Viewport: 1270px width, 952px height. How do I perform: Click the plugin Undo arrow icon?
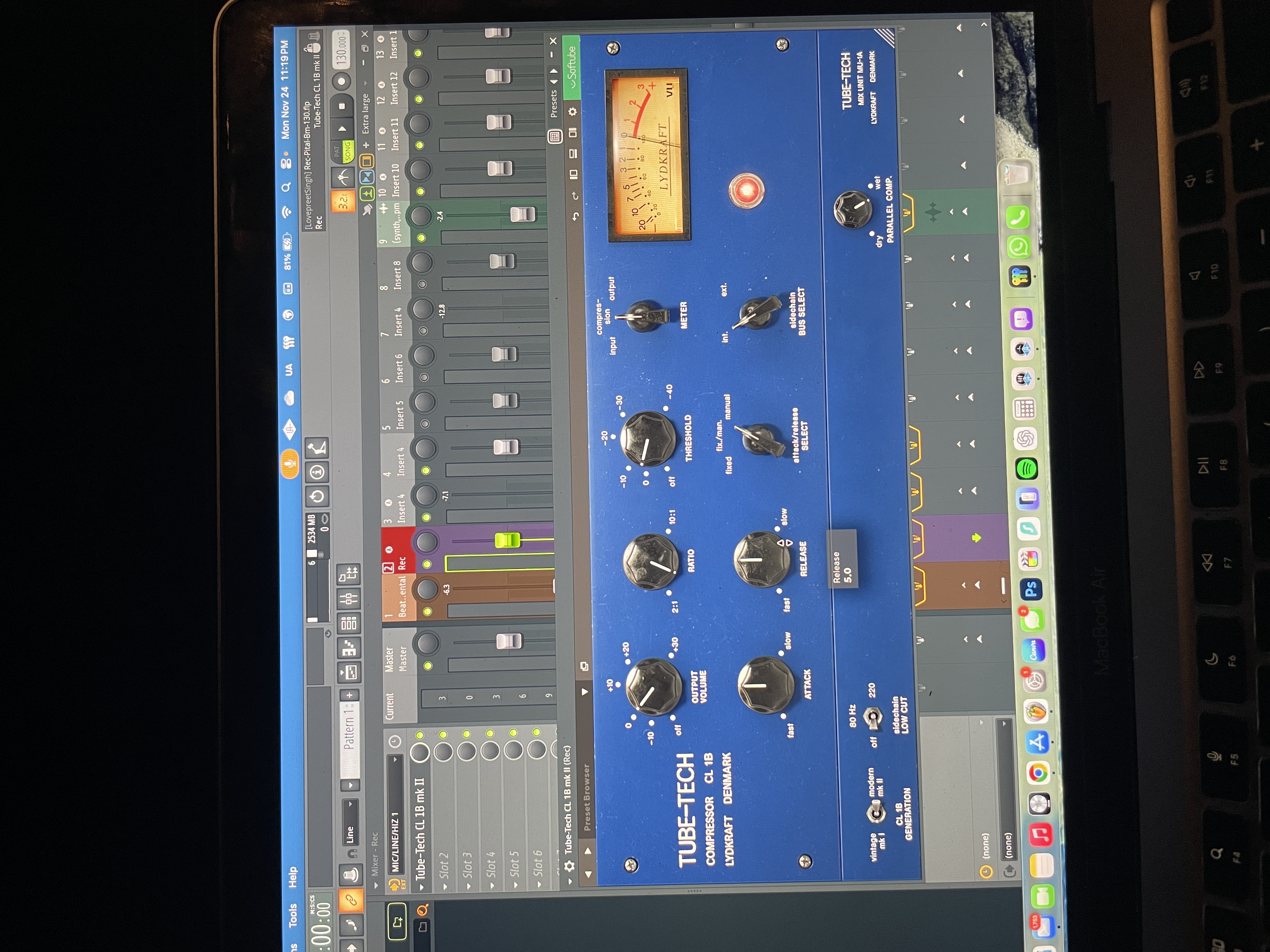(575, 216)
